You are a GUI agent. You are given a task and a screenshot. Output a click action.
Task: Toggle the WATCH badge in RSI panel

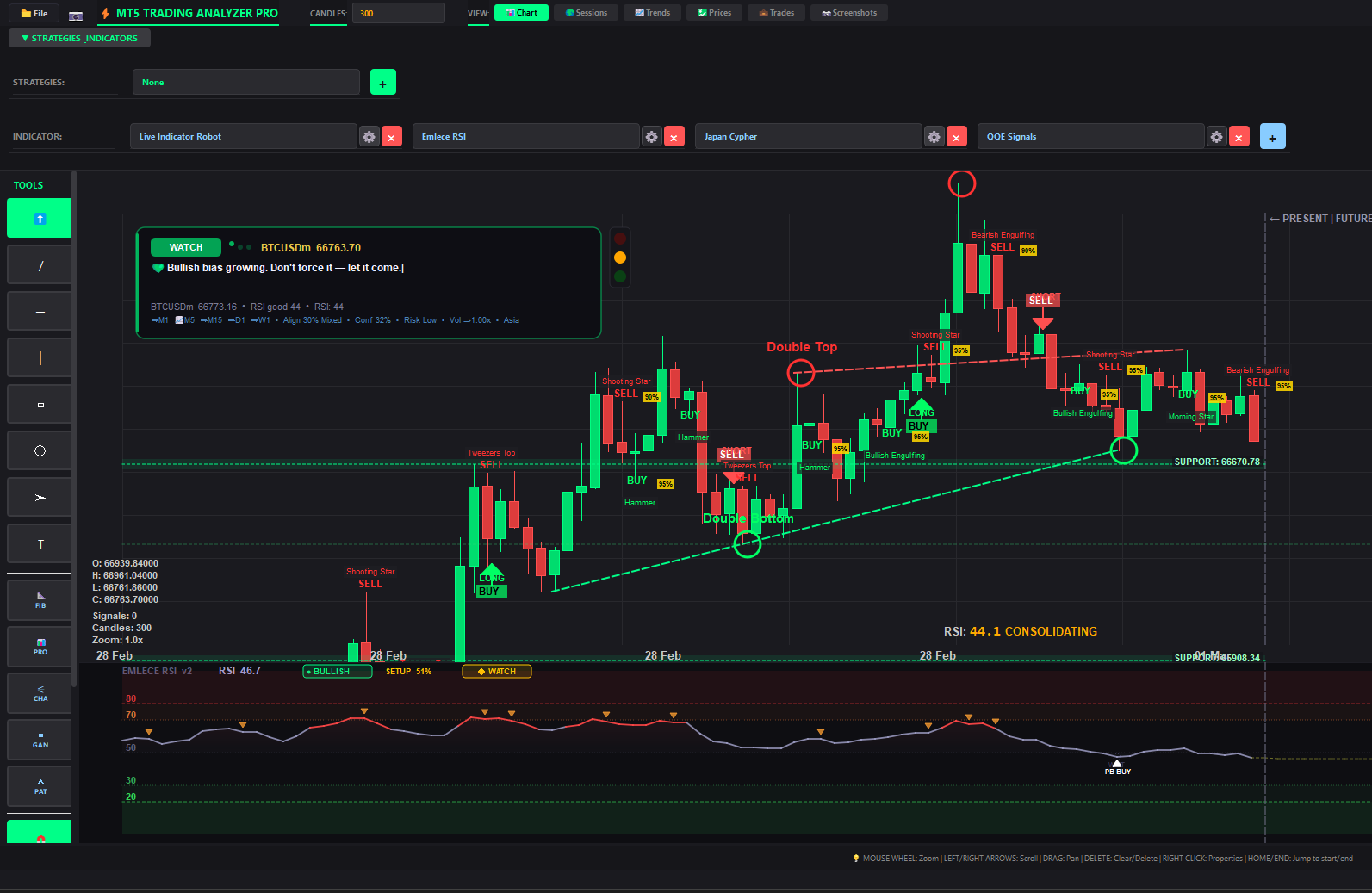tap(497, 672)
